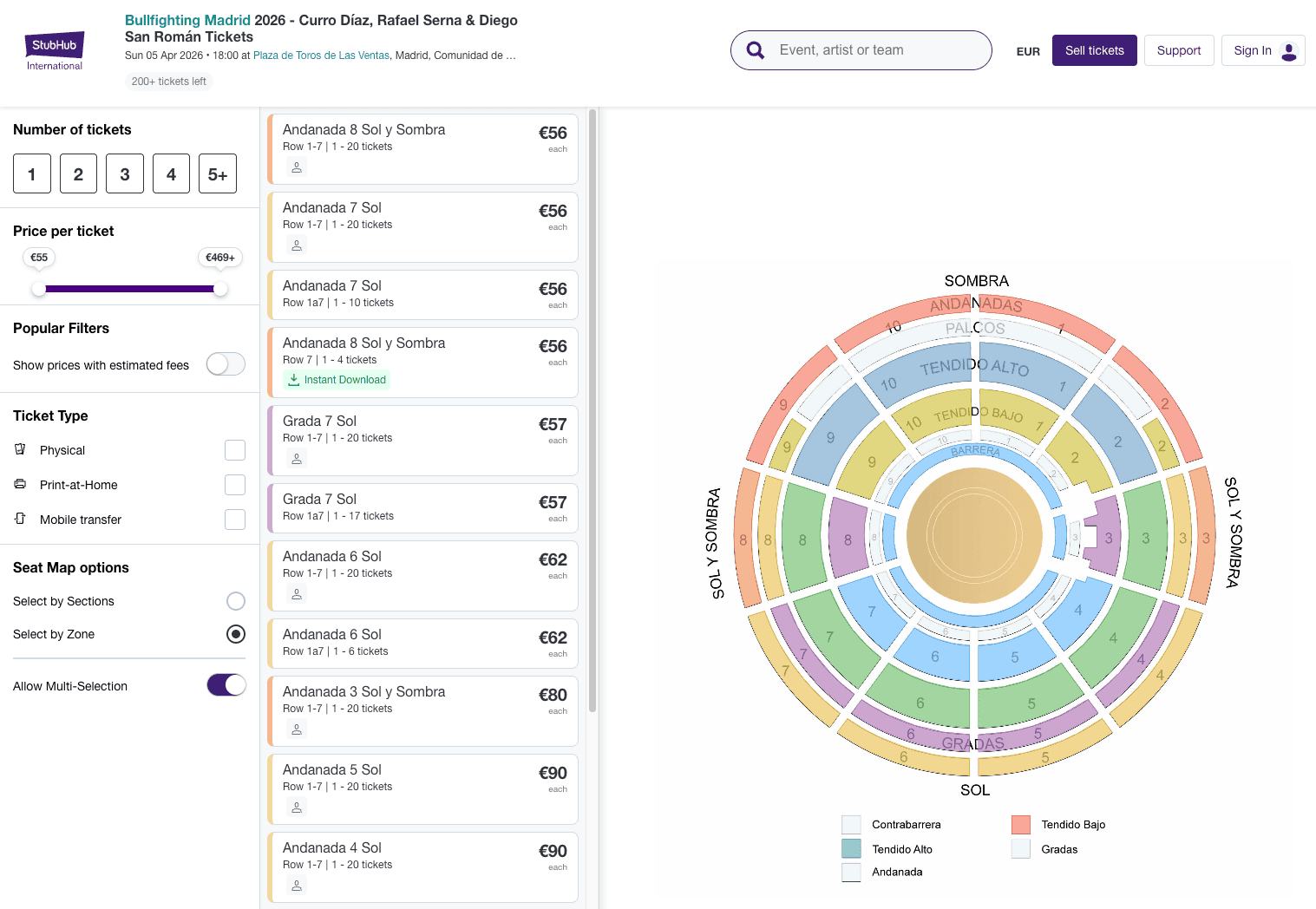Check the Mobile transfer checkbox
The image size is (1316, 909).
[235, 520]
